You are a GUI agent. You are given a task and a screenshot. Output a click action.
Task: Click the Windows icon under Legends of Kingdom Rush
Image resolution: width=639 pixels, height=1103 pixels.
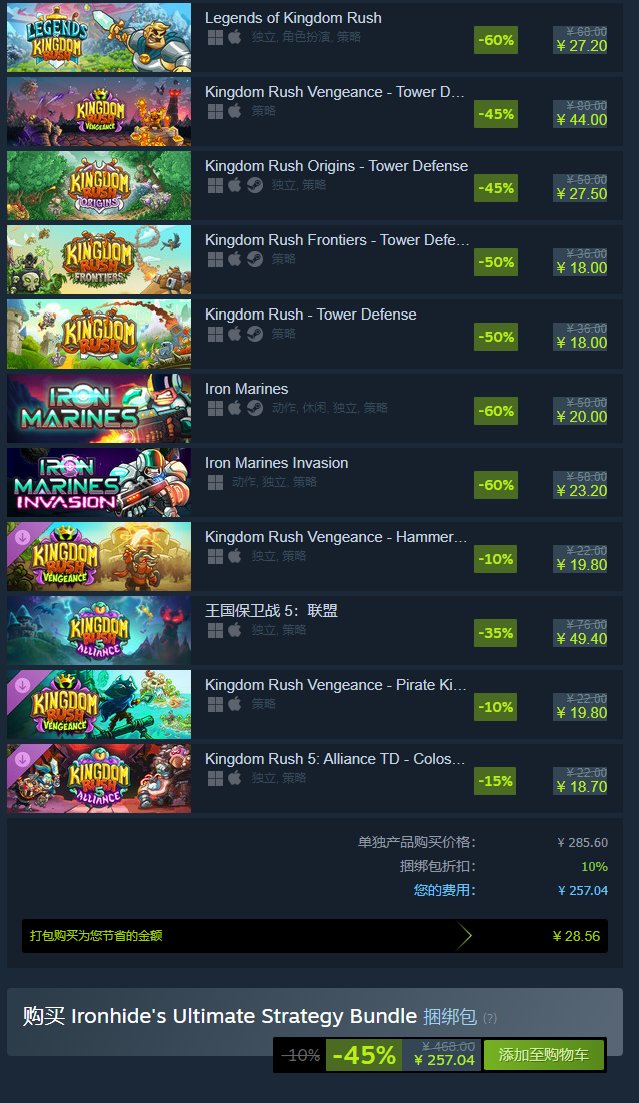click(215, 37)
